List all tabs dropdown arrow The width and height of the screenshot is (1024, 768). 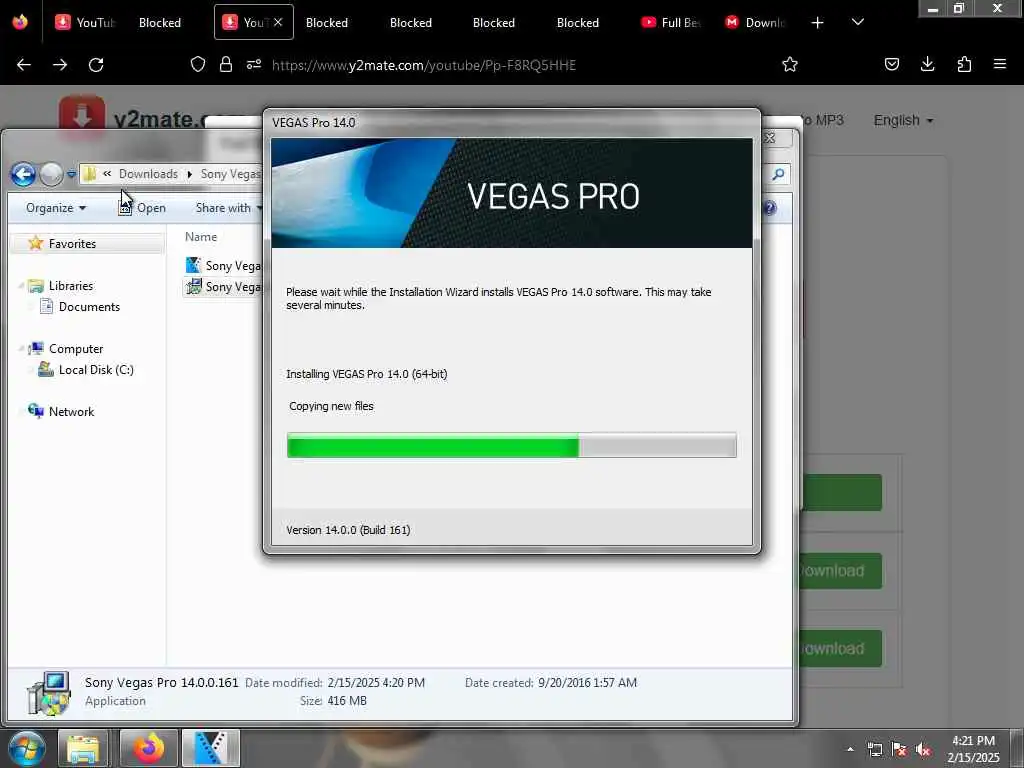(857, 22)
